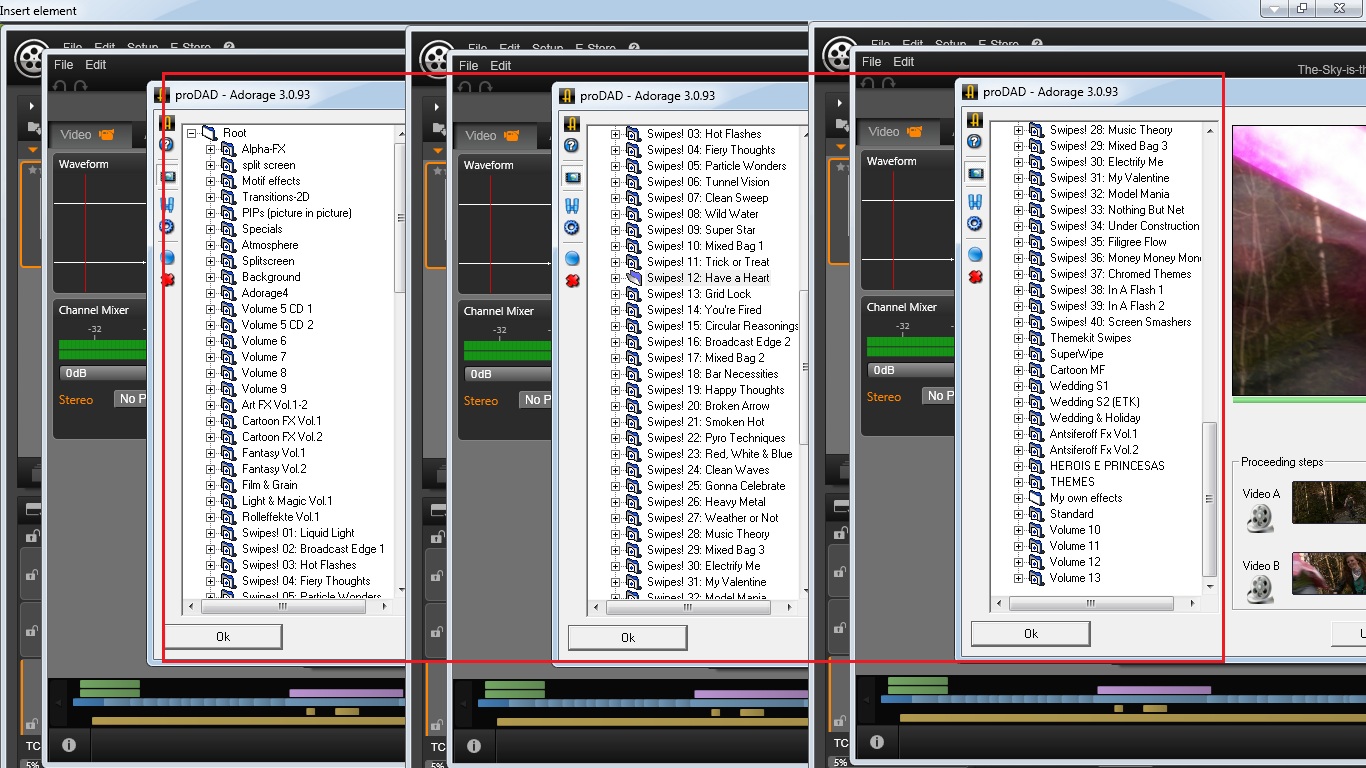Screen dimensions: 1366x768
Task: Click the Video A forest thumbnail
Action: pyautogui.click(x=1329, y=502)
